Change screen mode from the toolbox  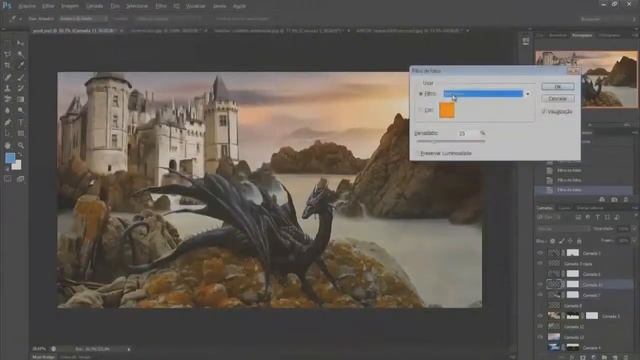[20, 179]
